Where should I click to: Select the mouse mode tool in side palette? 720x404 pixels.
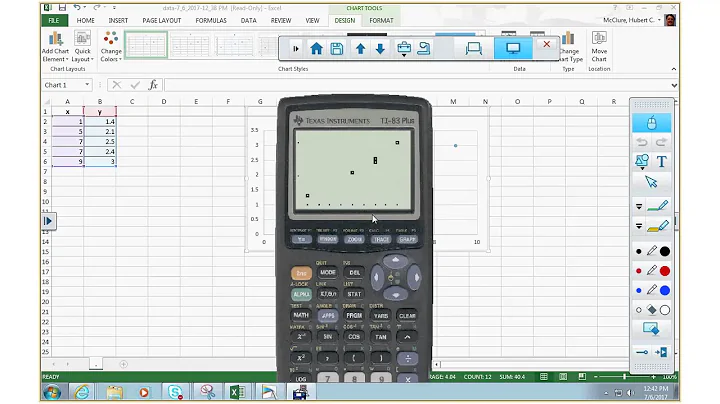(651, 123)
